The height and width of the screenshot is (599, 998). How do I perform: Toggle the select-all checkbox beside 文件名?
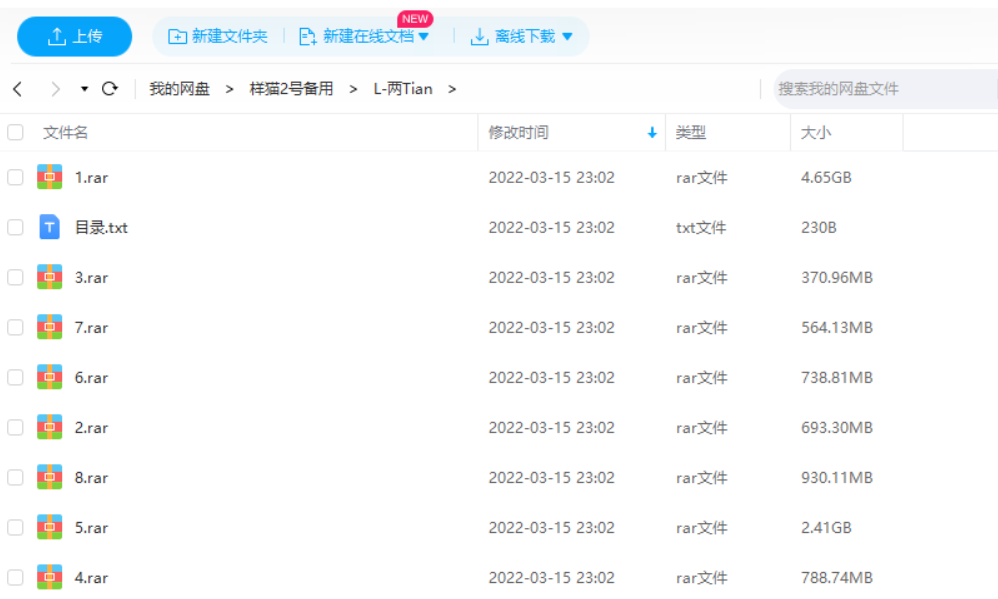click(15, 132)
